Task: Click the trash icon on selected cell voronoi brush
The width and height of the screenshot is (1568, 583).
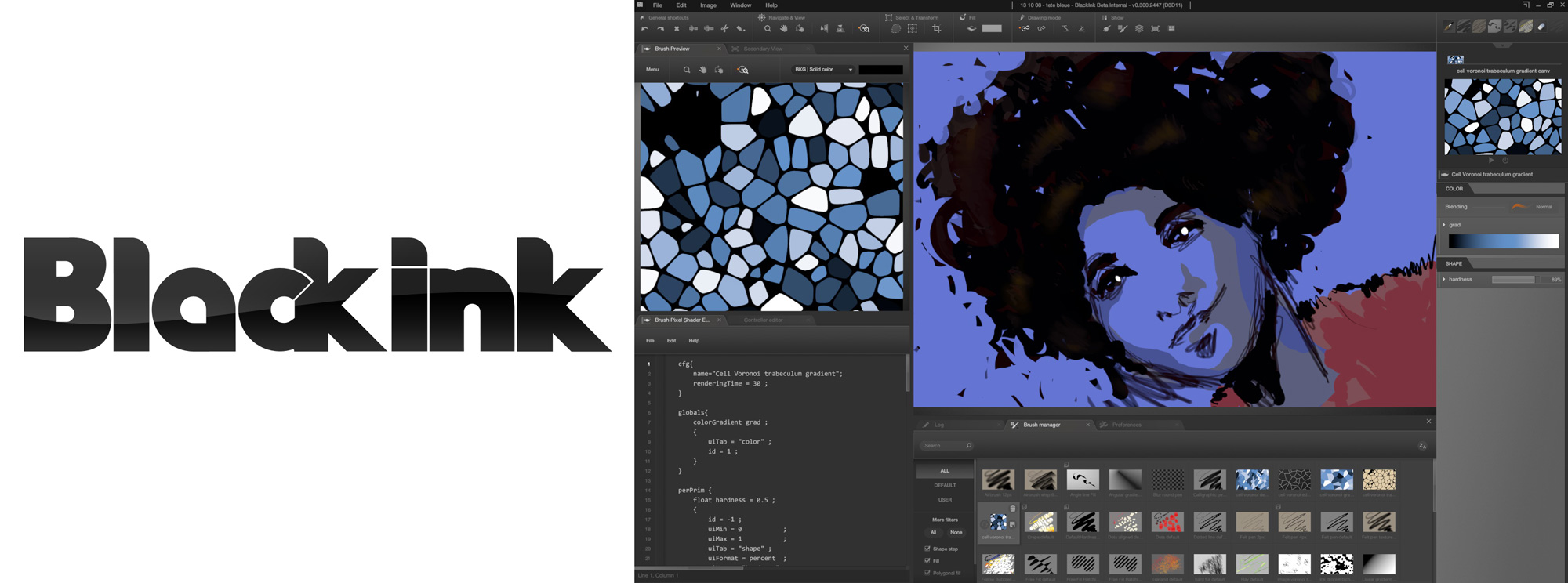Action: point(1012,509)
